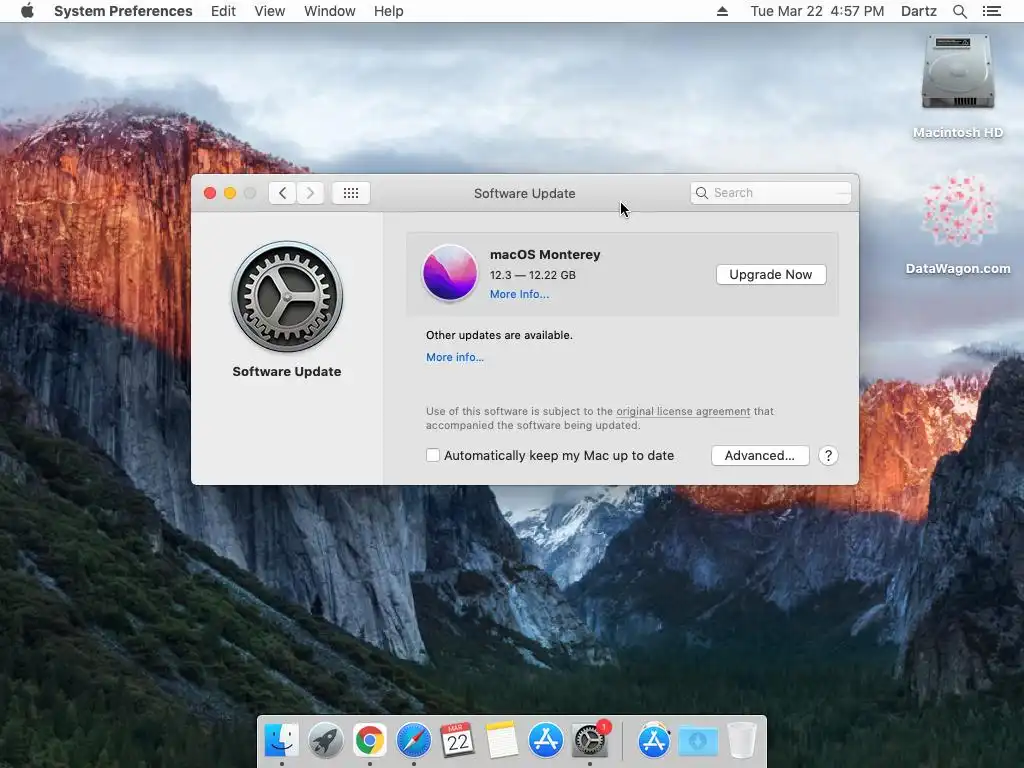Open the System Preferences menu
Screen dimensions: 1024x768
(x=123, y=11)
